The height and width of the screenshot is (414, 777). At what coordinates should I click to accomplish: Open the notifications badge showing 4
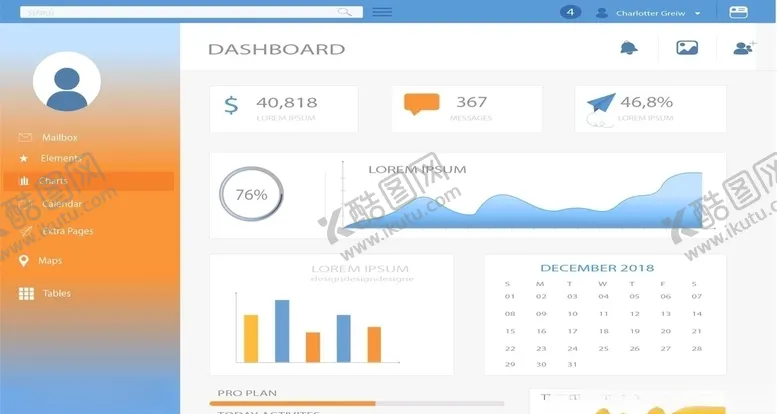[570, 12]
